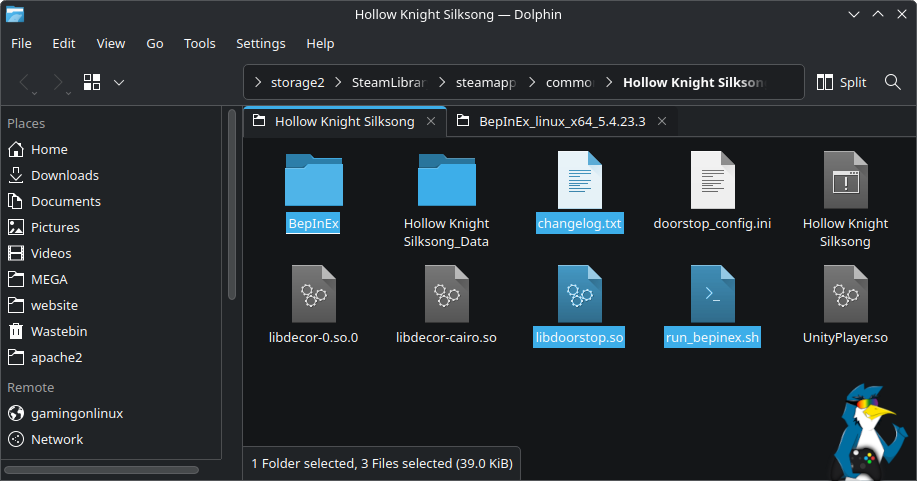This screenshot has width=917, height=481.
Task: Expand the view mode dropdown arrow
Action: 119,83
